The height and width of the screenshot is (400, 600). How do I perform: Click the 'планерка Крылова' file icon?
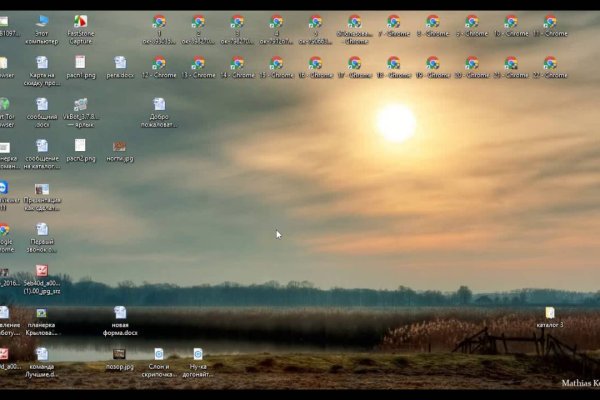click(42, 313)
